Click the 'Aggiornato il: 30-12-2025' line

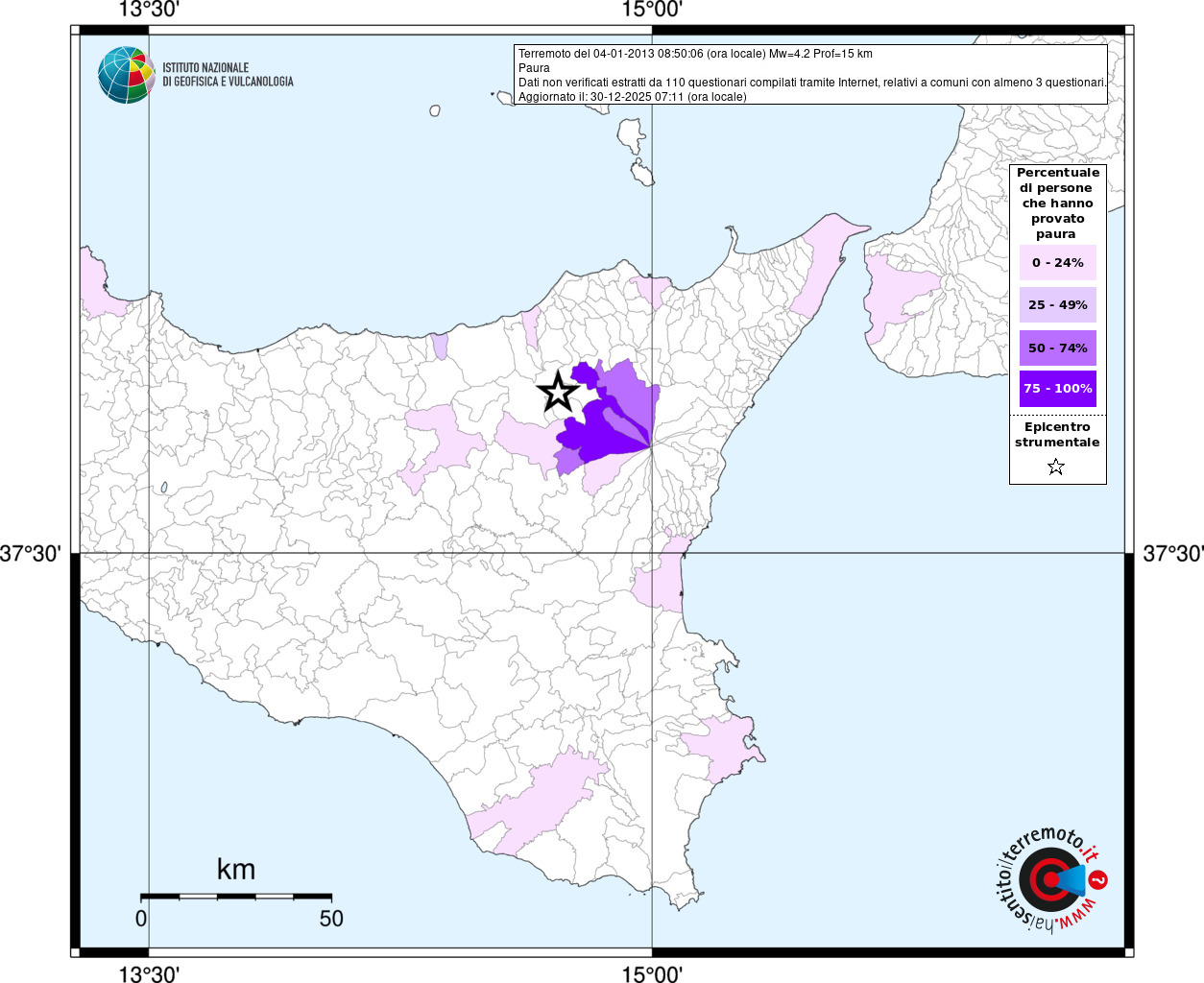tap(632, 97)
